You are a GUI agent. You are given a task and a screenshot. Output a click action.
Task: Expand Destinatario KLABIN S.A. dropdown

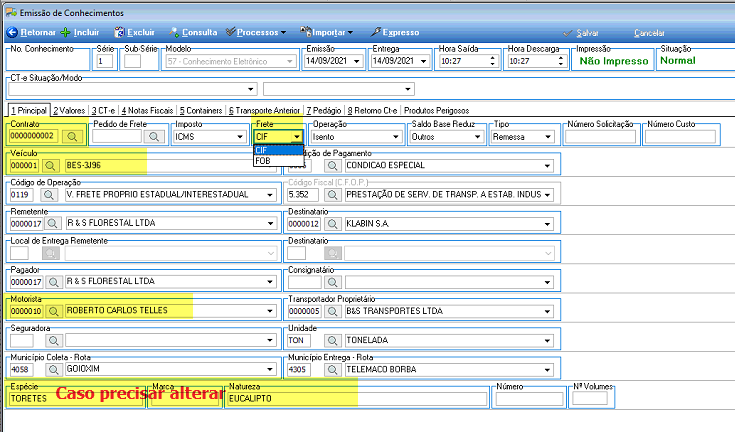(x=547, y=224)
